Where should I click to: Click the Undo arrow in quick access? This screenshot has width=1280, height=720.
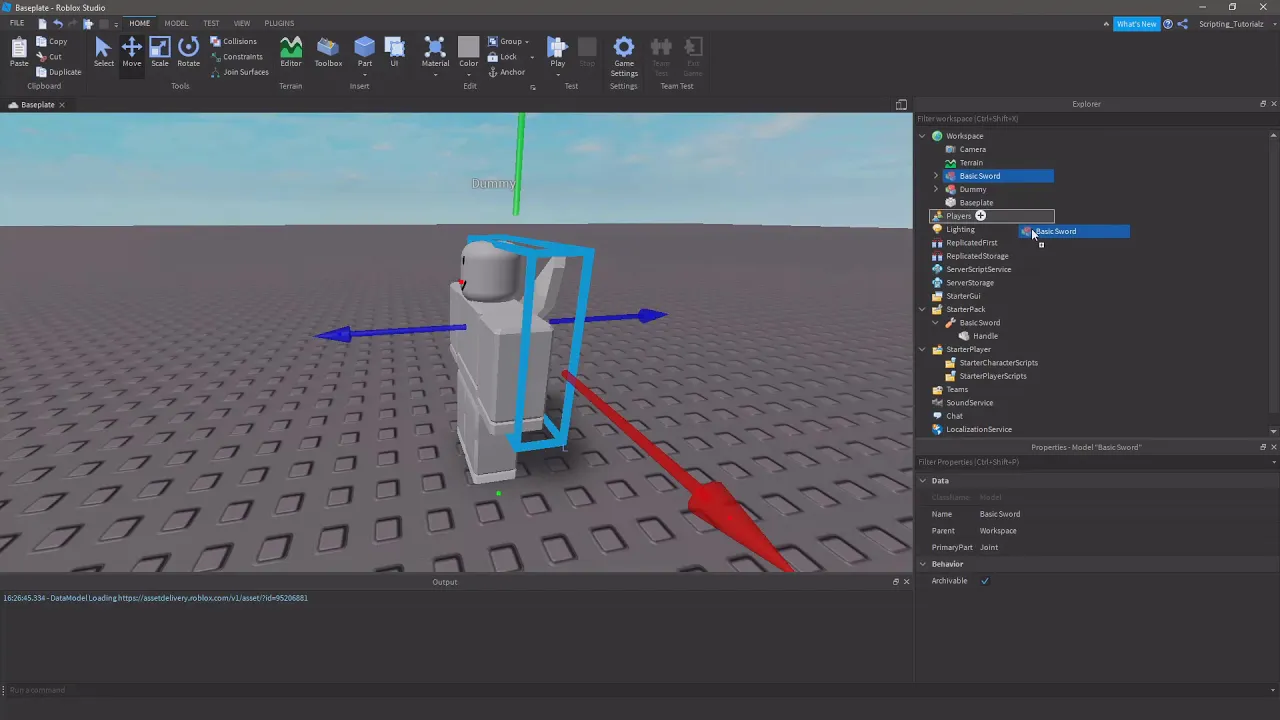point(58,23)
